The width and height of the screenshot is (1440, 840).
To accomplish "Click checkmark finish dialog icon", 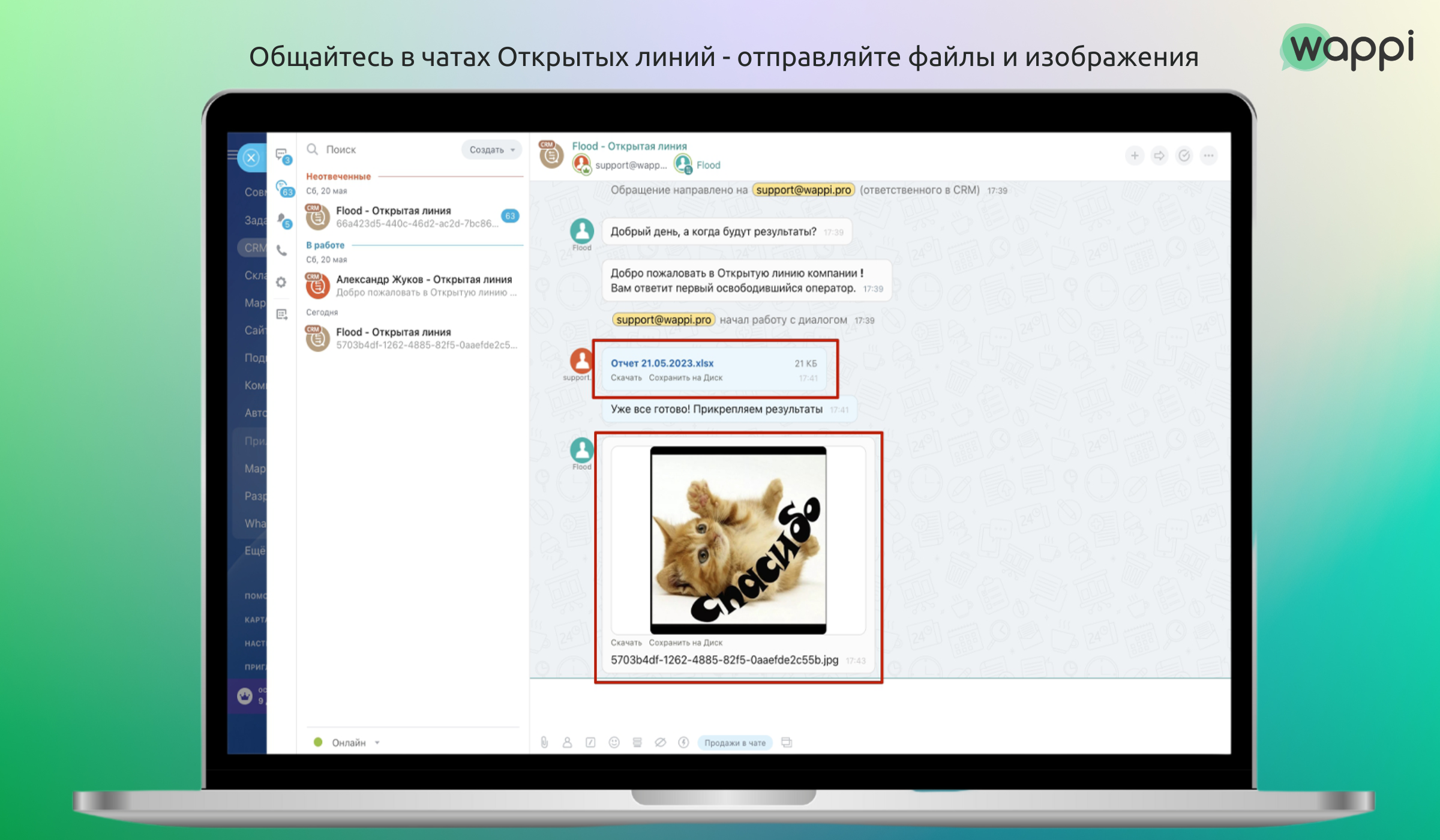I will pyautogui.click(x=1184, y=156).
